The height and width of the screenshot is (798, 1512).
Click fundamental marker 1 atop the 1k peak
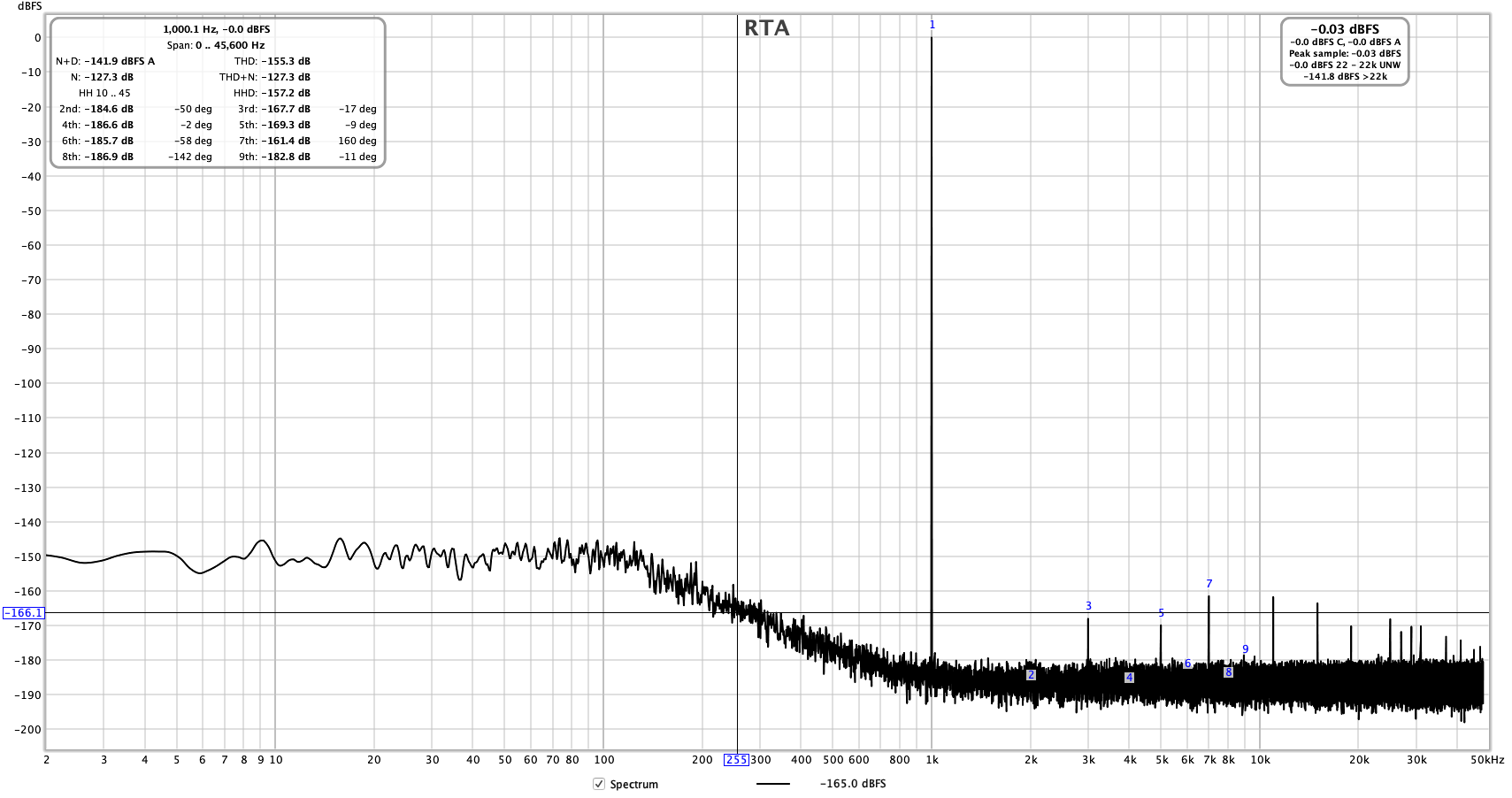(932, 25)
